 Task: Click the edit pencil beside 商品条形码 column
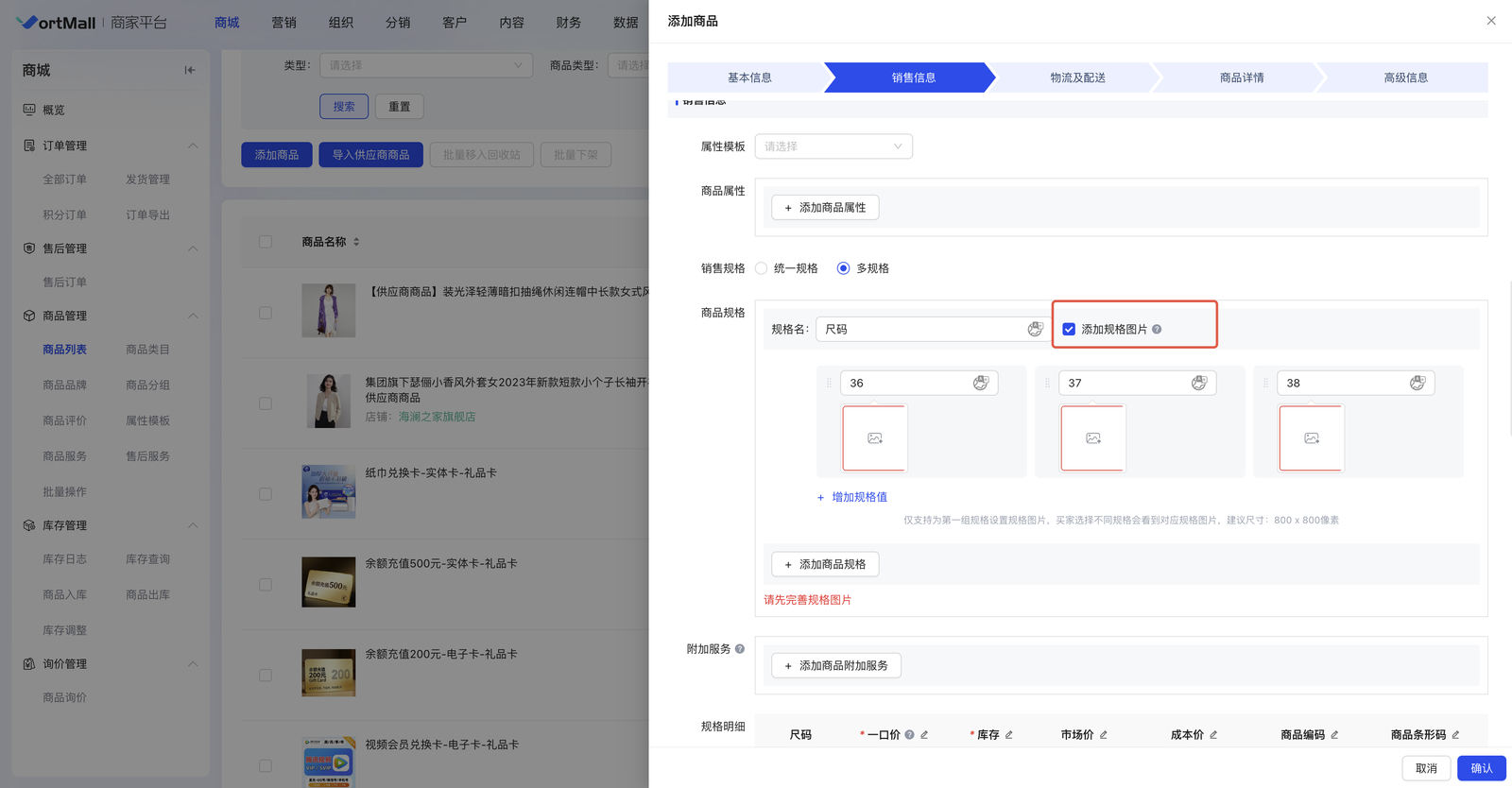pos(1455,735)
